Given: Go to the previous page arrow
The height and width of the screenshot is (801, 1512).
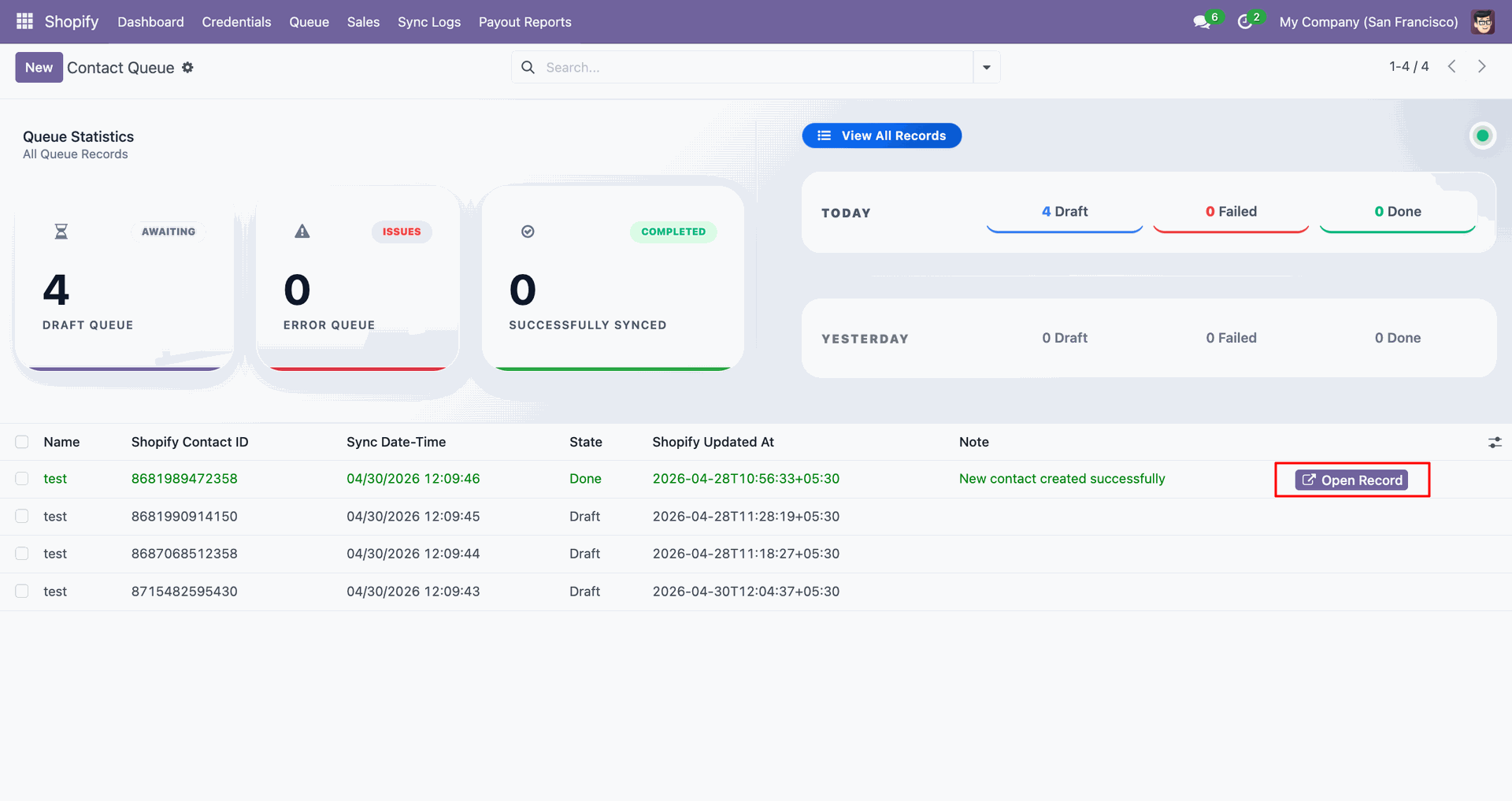Looking at the screenshot, I should click(1451, 67).
